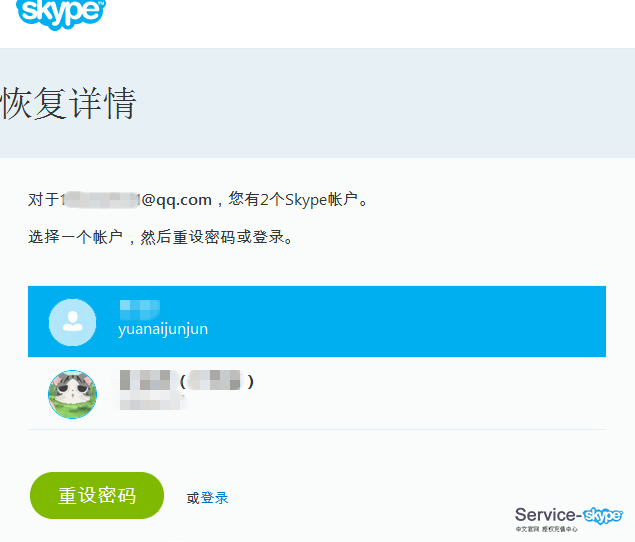Click the default avatar icon for yuanaijunjun
This screenshot has width=635, height=542.
[x=73, y=322]
